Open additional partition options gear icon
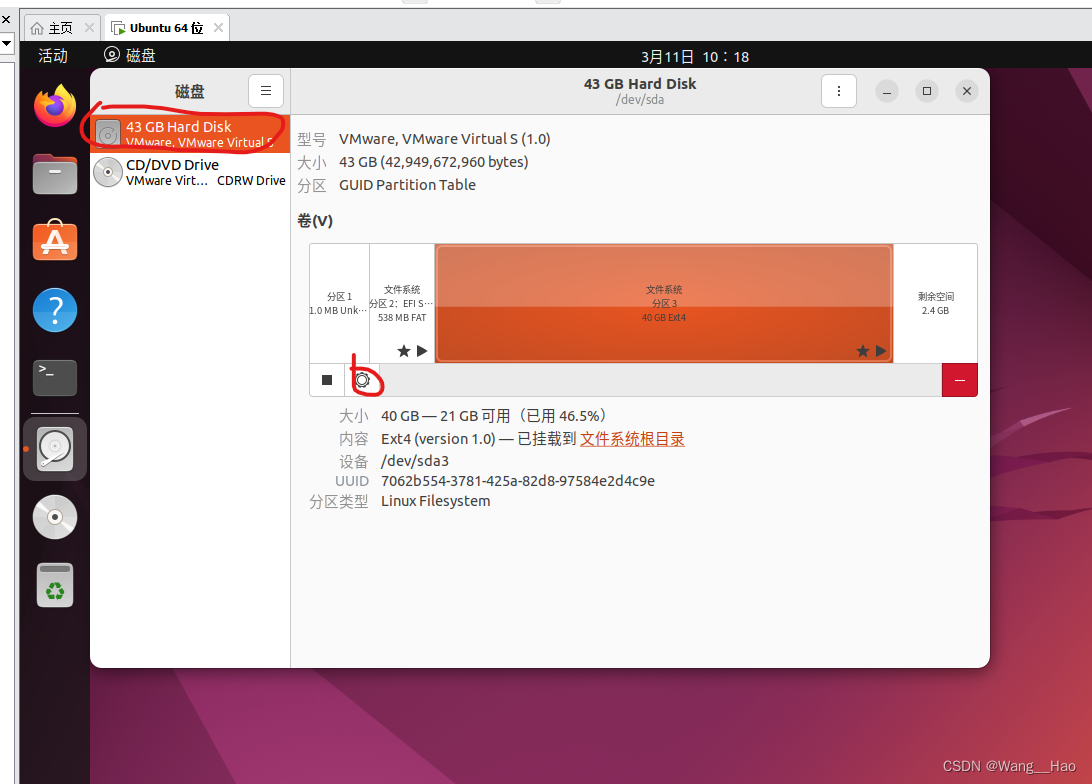The height and width of the screenshot is (784, 1092). [361, 380]
